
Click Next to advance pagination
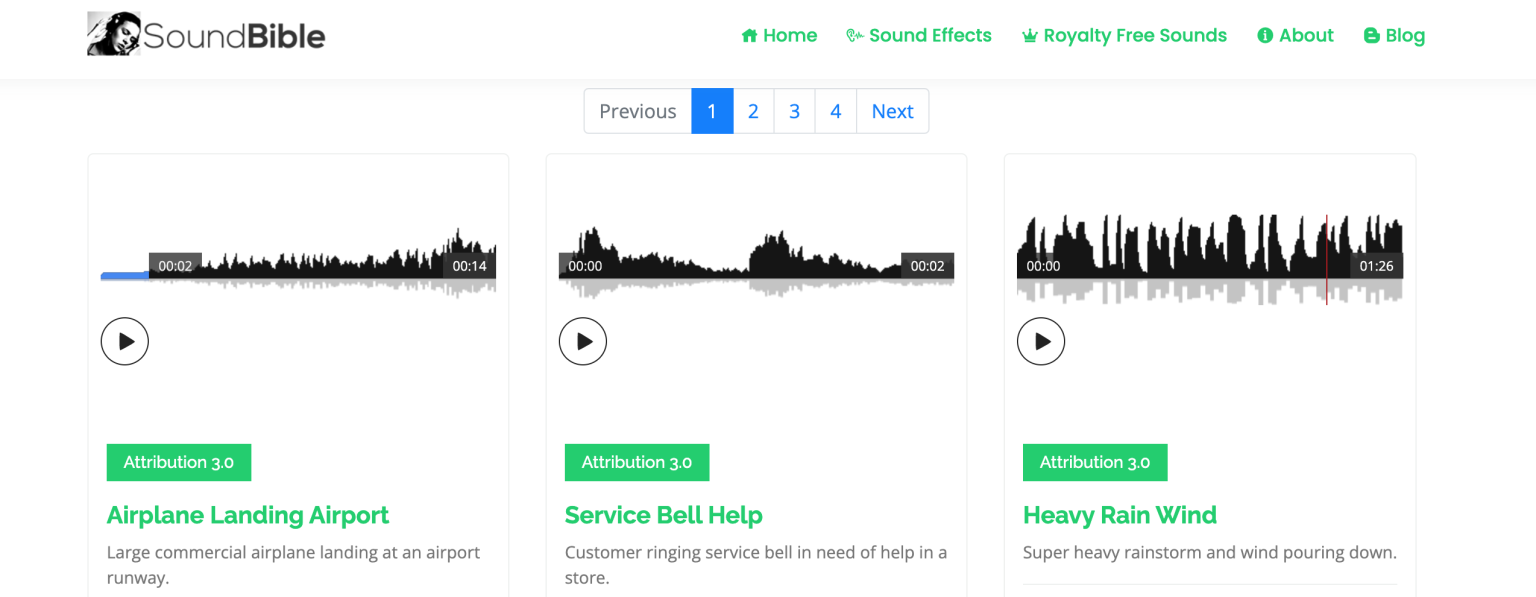click(x=891, y=110)
